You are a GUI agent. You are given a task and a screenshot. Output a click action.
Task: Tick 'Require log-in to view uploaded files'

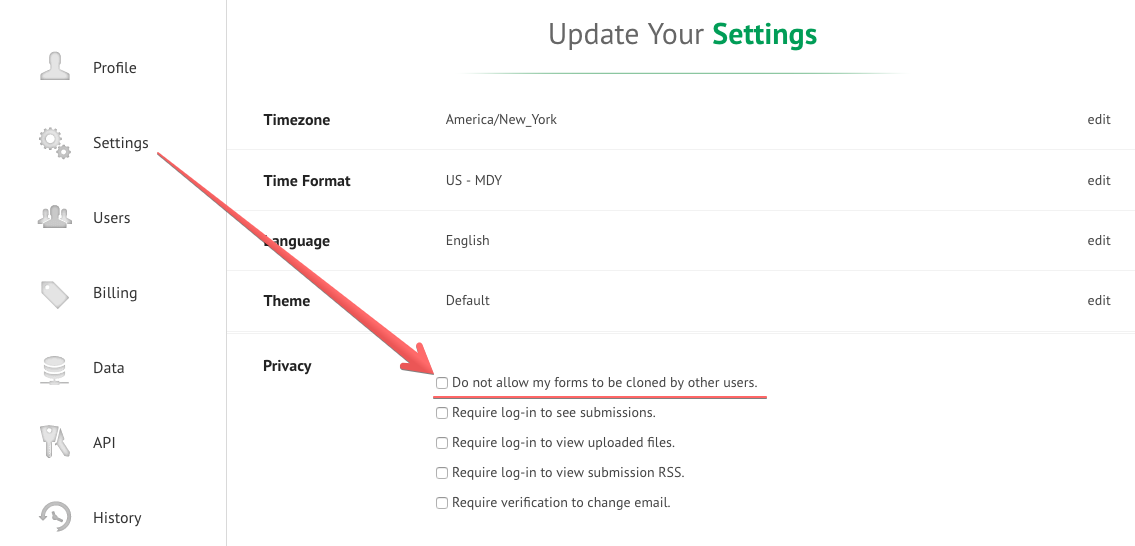[442, 443]
